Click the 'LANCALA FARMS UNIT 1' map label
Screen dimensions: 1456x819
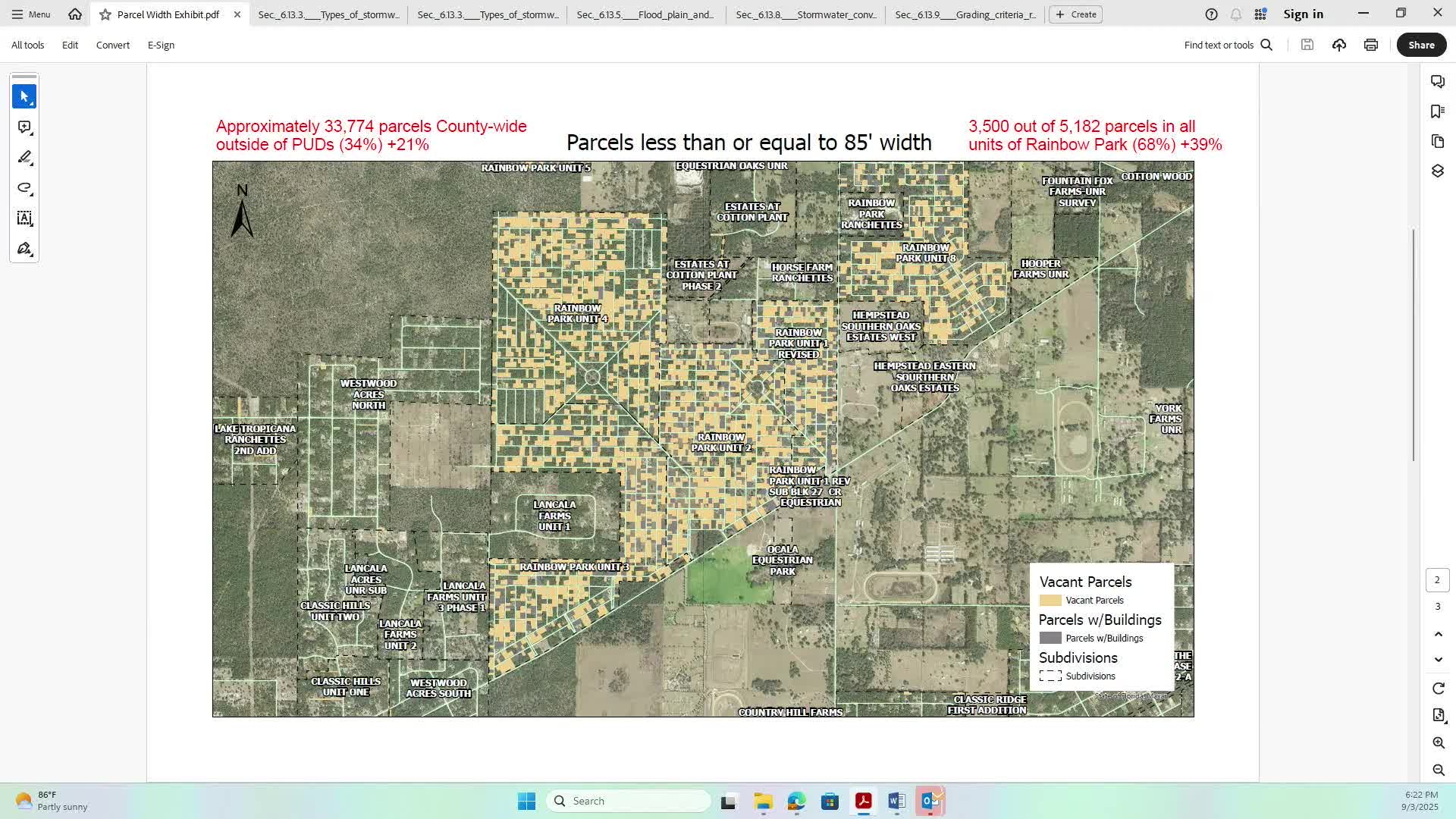[554, 516]
